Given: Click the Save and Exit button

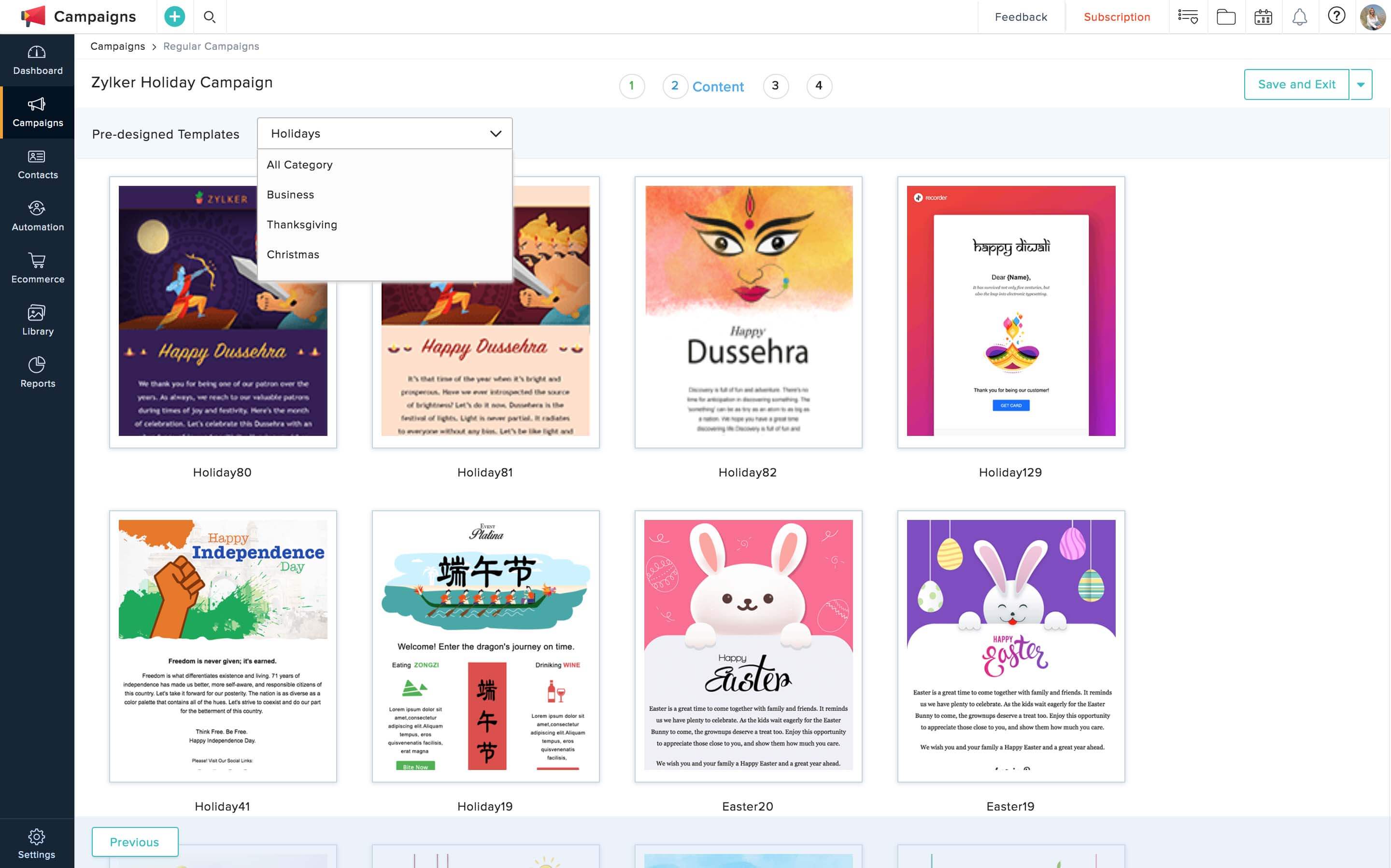Looking at the screenshot, I should 1297,84.
